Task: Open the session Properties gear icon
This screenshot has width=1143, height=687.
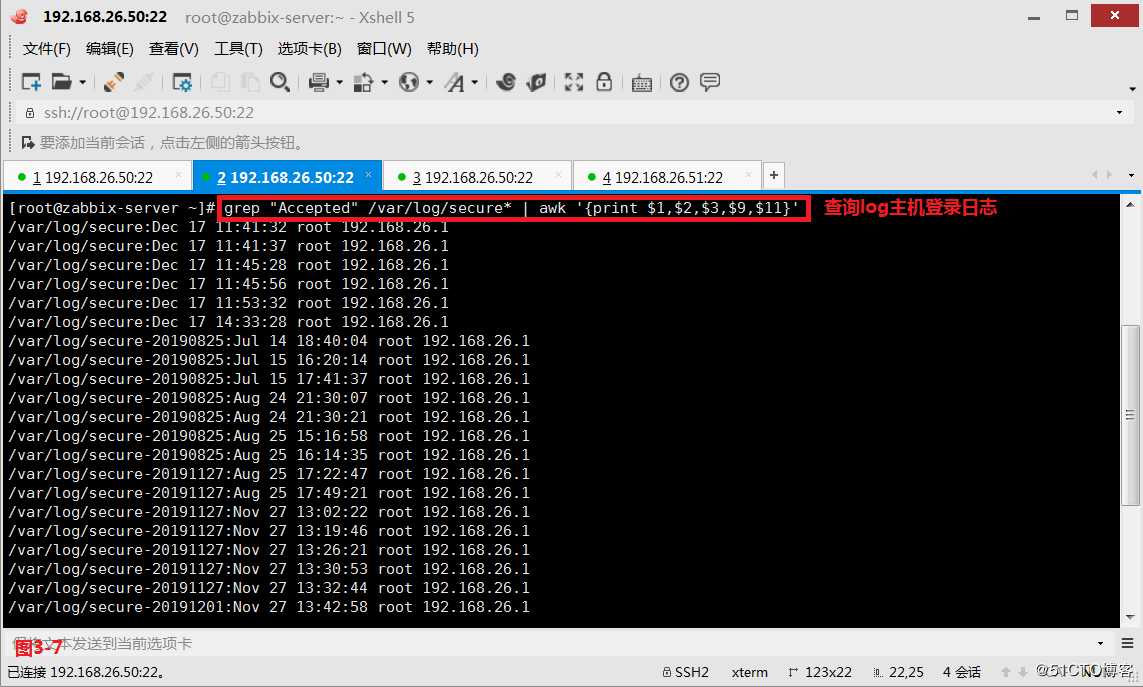Action: pos(182,82)
